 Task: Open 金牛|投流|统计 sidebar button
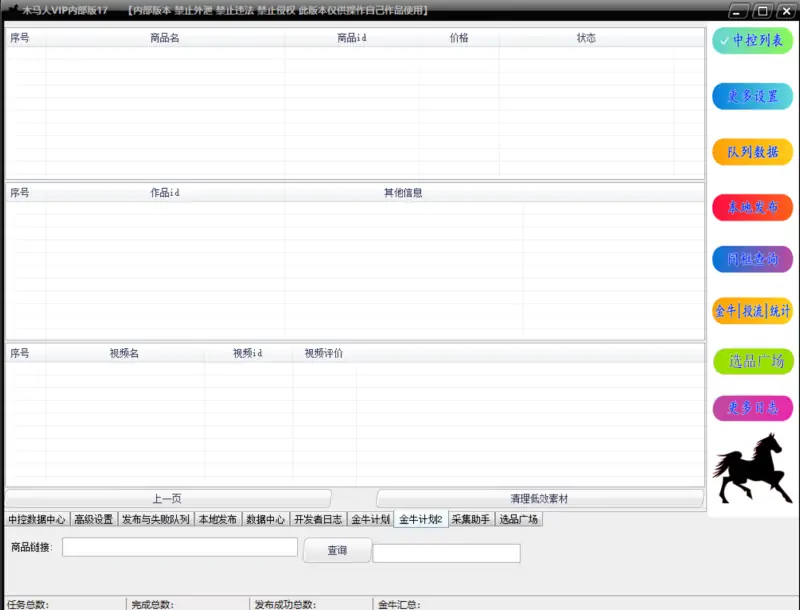(752, 311)
